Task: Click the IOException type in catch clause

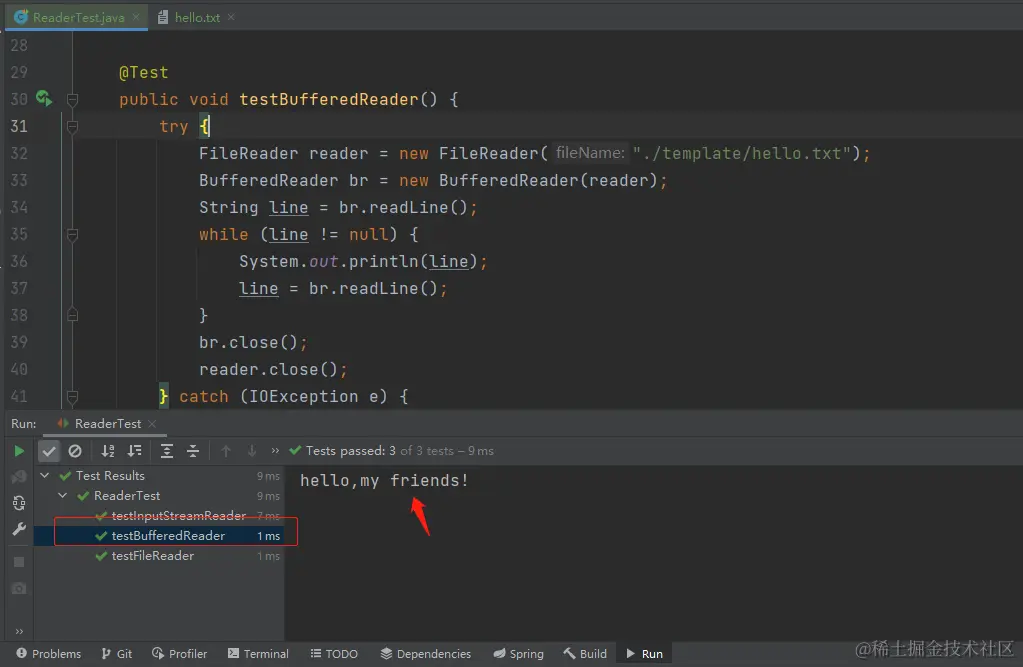Action: tap(303, 396)
